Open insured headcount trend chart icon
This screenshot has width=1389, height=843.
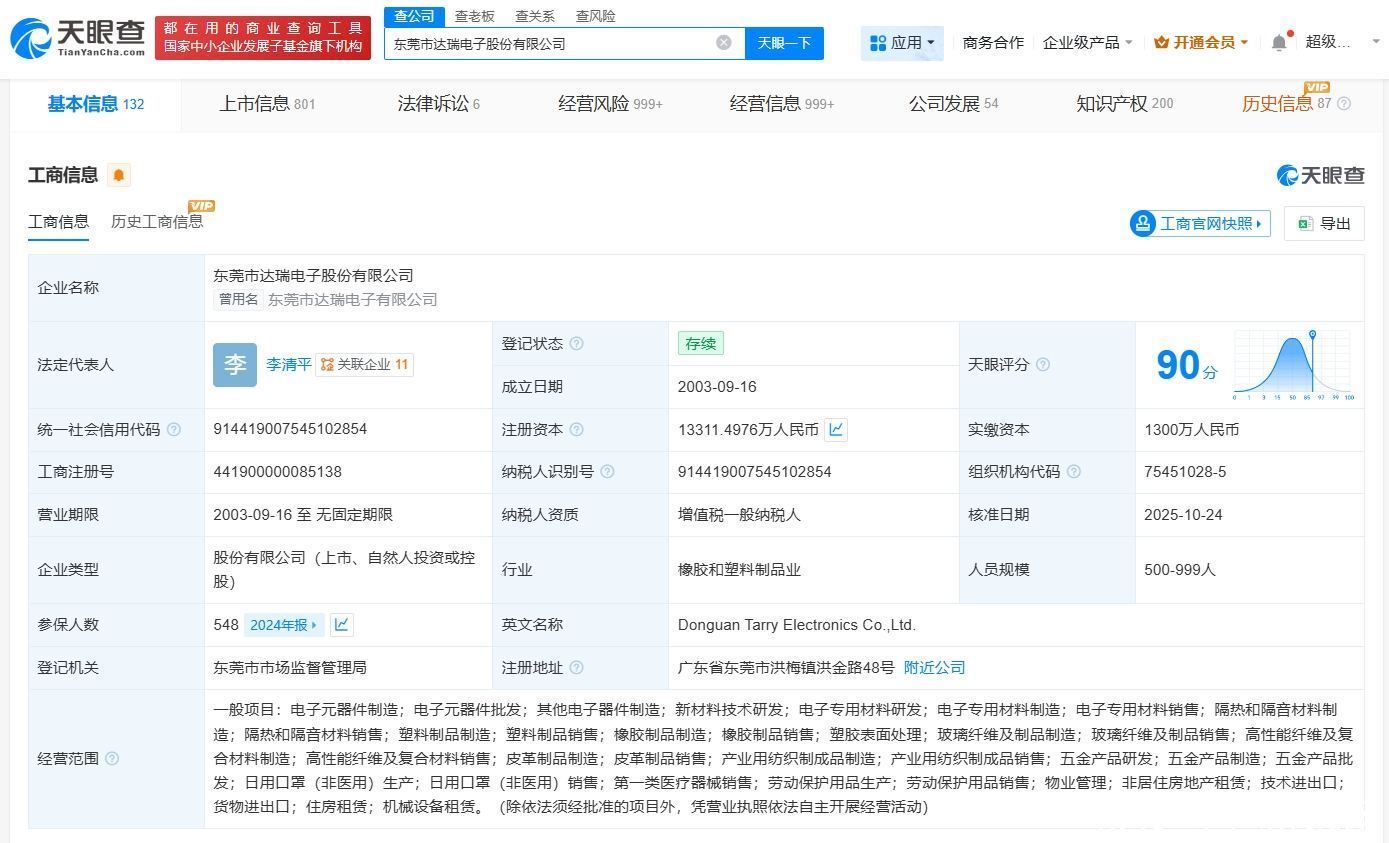coord(342,624)
